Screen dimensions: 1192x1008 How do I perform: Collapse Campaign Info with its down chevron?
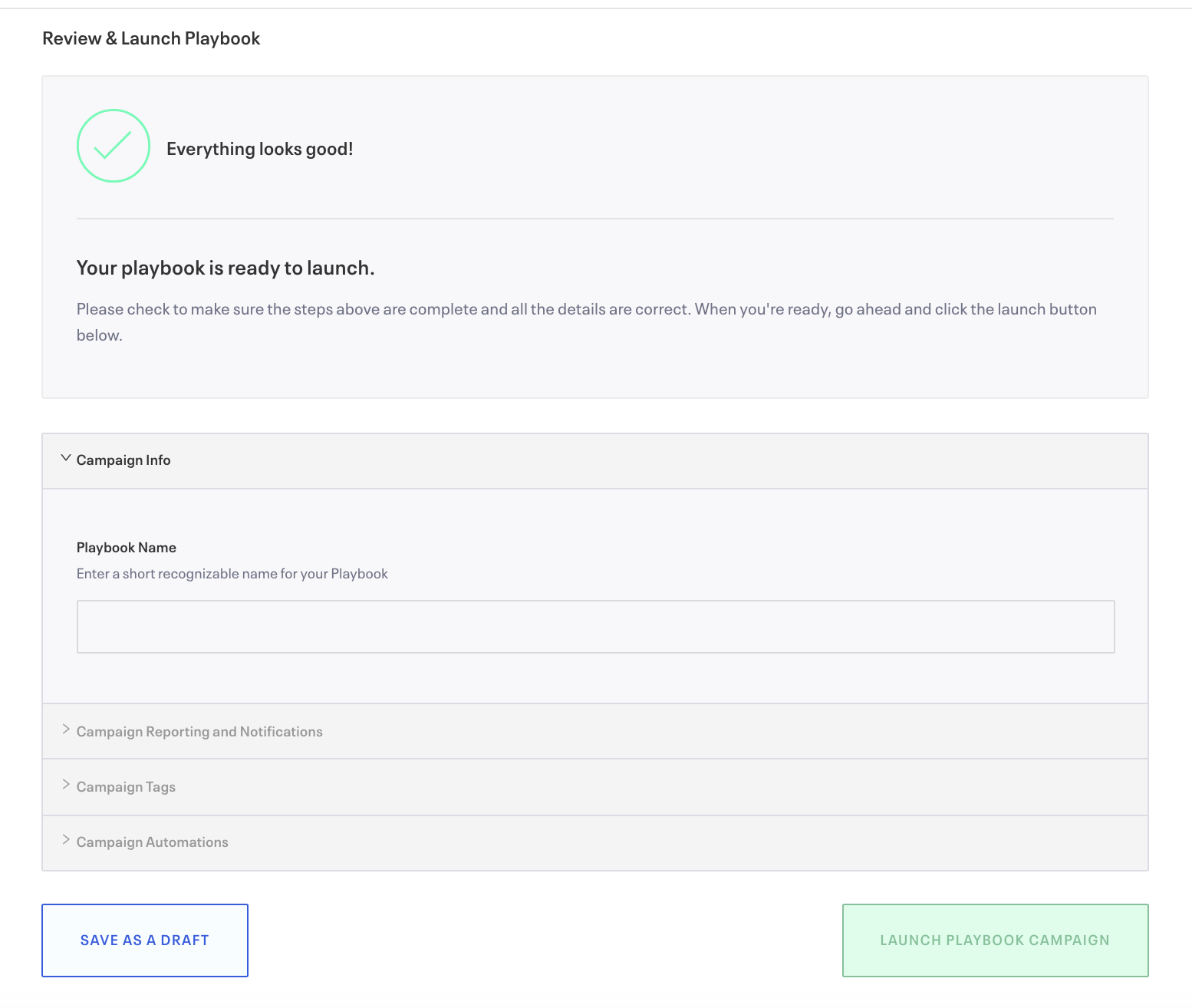click(66, 459)
